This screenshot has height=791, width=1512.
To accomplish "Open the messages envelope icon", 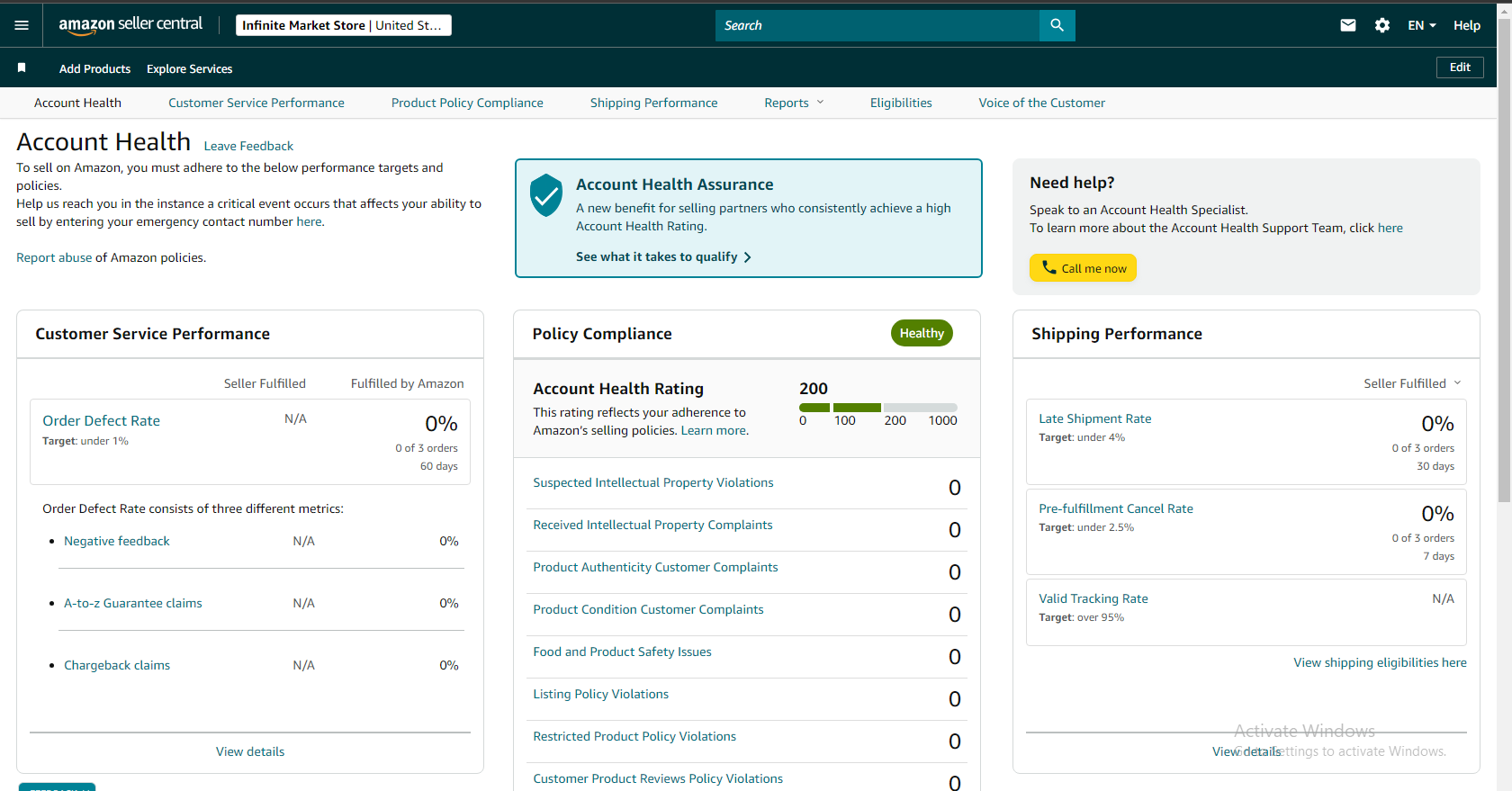I will point(1347,25).
